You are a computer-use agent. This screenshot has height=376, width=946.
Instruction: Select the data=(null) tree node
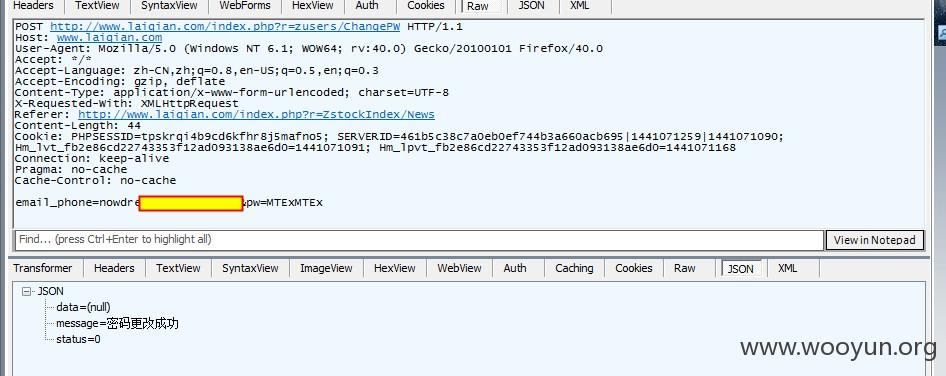pos(83,307)
